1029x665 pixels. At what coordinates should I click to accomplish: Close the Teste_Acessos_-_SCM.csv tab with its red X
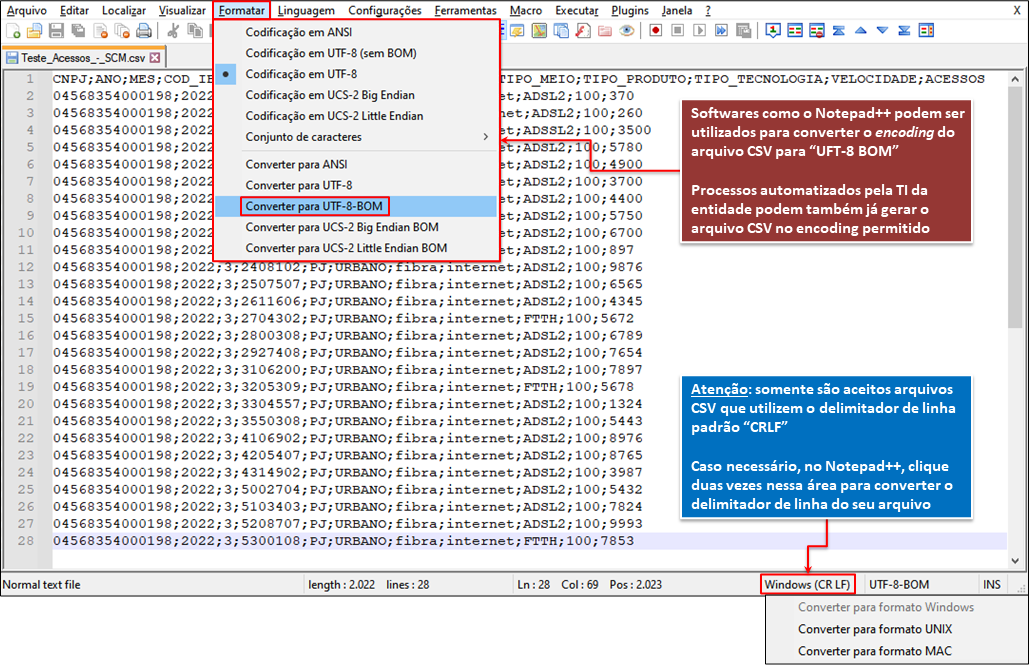[155, 58]
